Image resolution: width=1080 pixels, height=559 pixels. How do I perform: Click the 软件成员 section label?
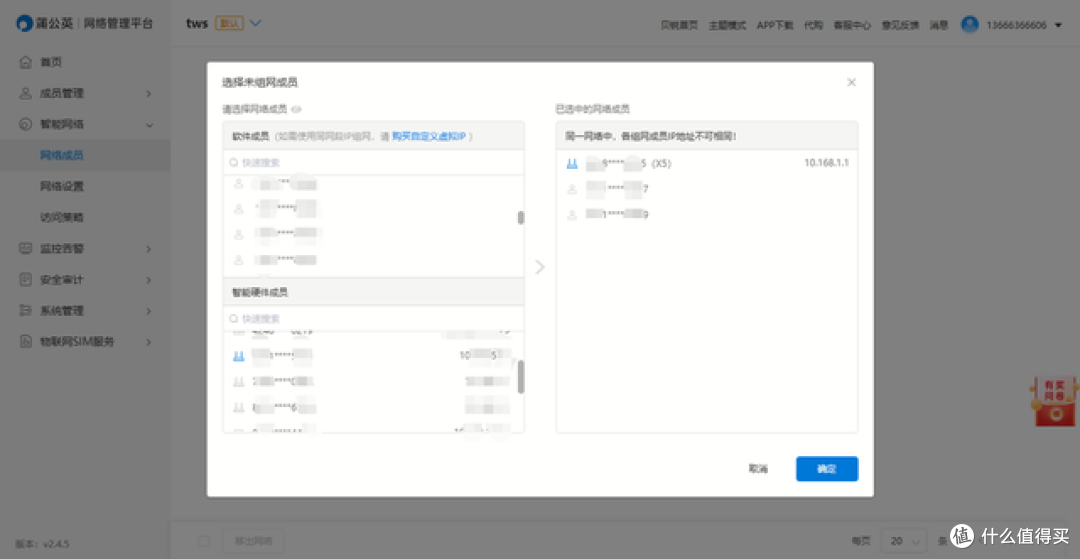click(251, 136)
